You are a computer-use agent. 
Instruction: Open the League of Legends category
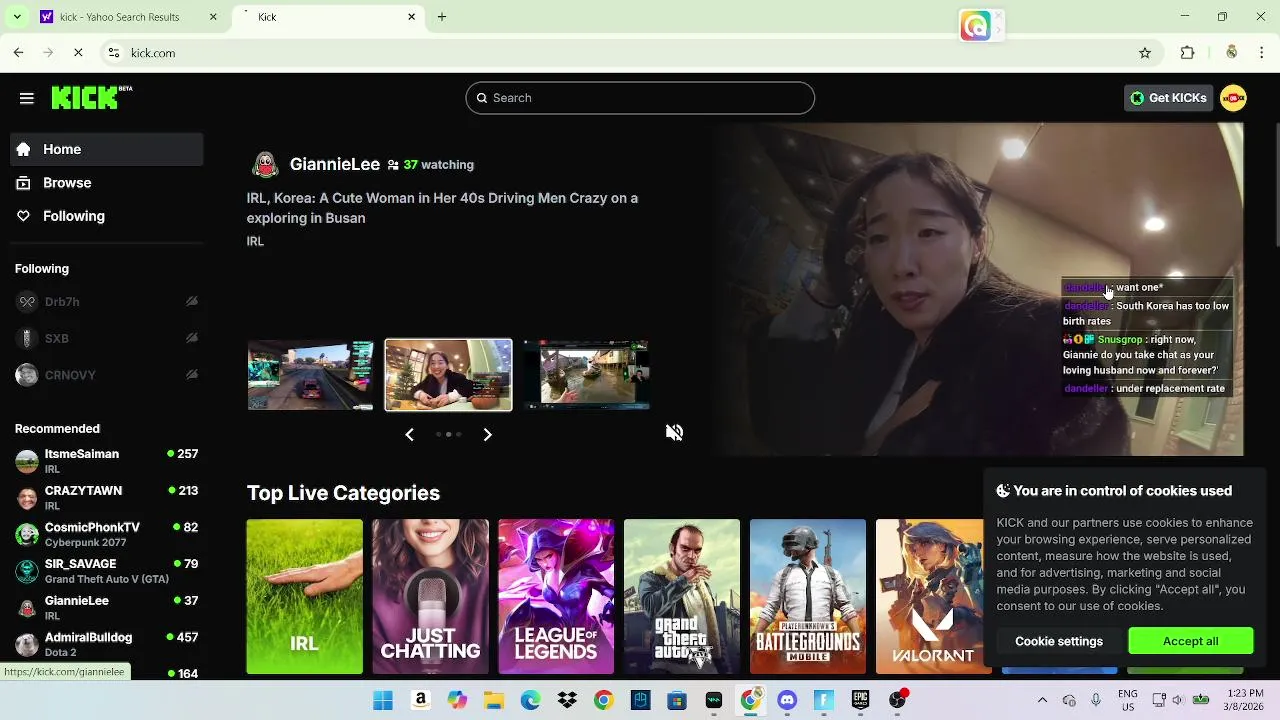coord(556,596)
